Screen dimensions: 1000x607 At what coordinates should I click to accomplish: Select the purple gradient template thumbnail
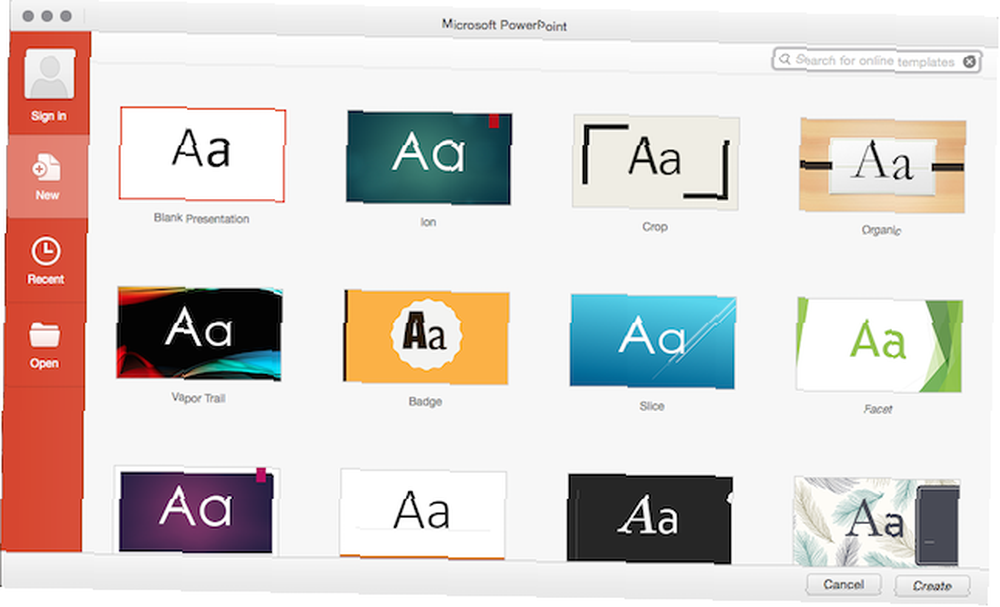[196, 510]
